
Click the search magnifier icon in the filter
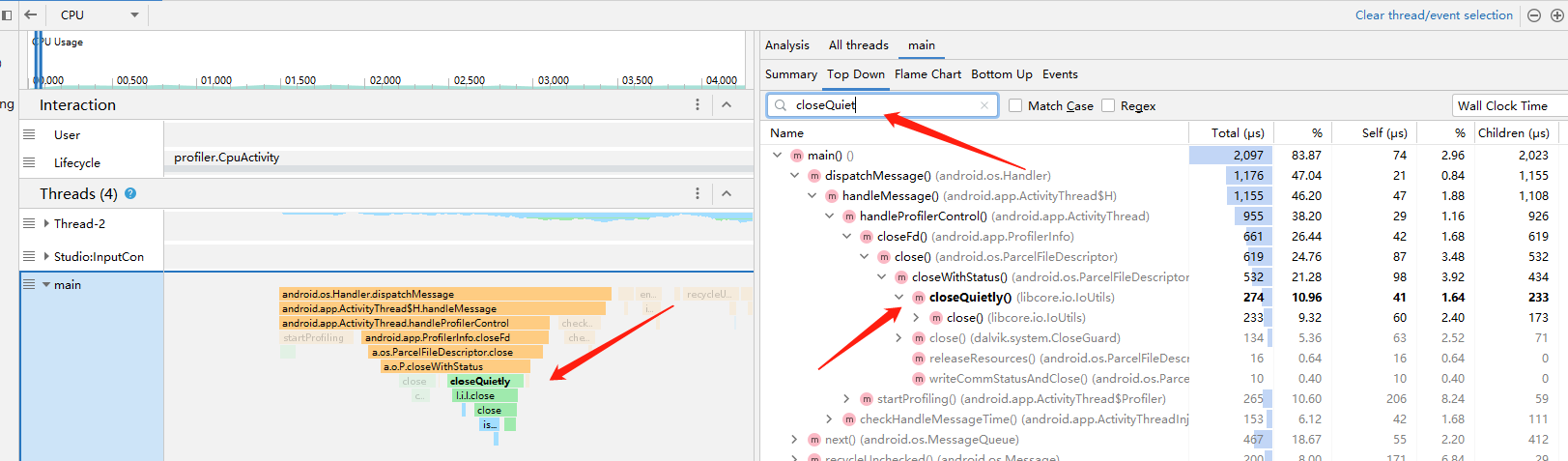click(781, 105)
